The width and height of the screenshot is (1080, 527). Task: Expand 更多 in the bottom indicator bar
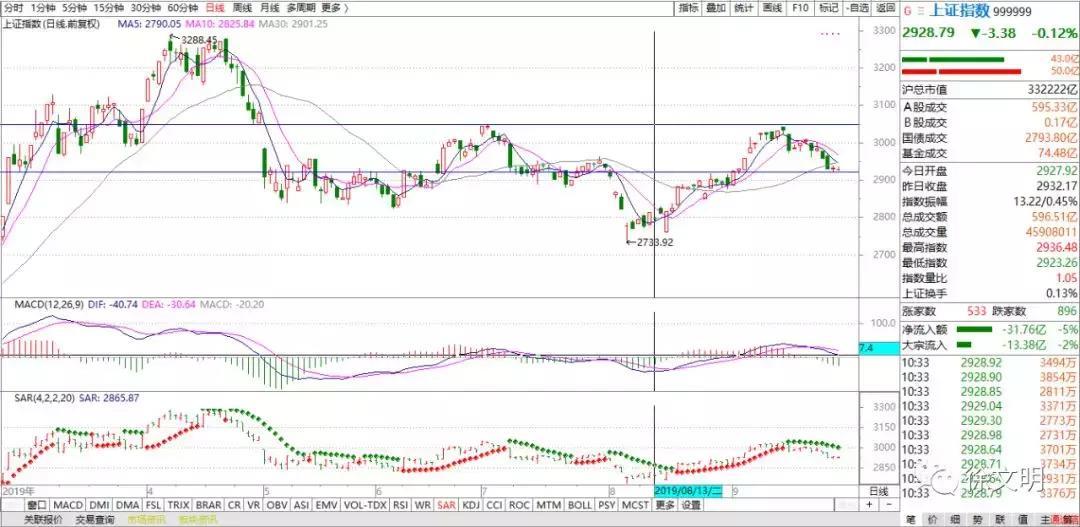click(x=665, y=505)
